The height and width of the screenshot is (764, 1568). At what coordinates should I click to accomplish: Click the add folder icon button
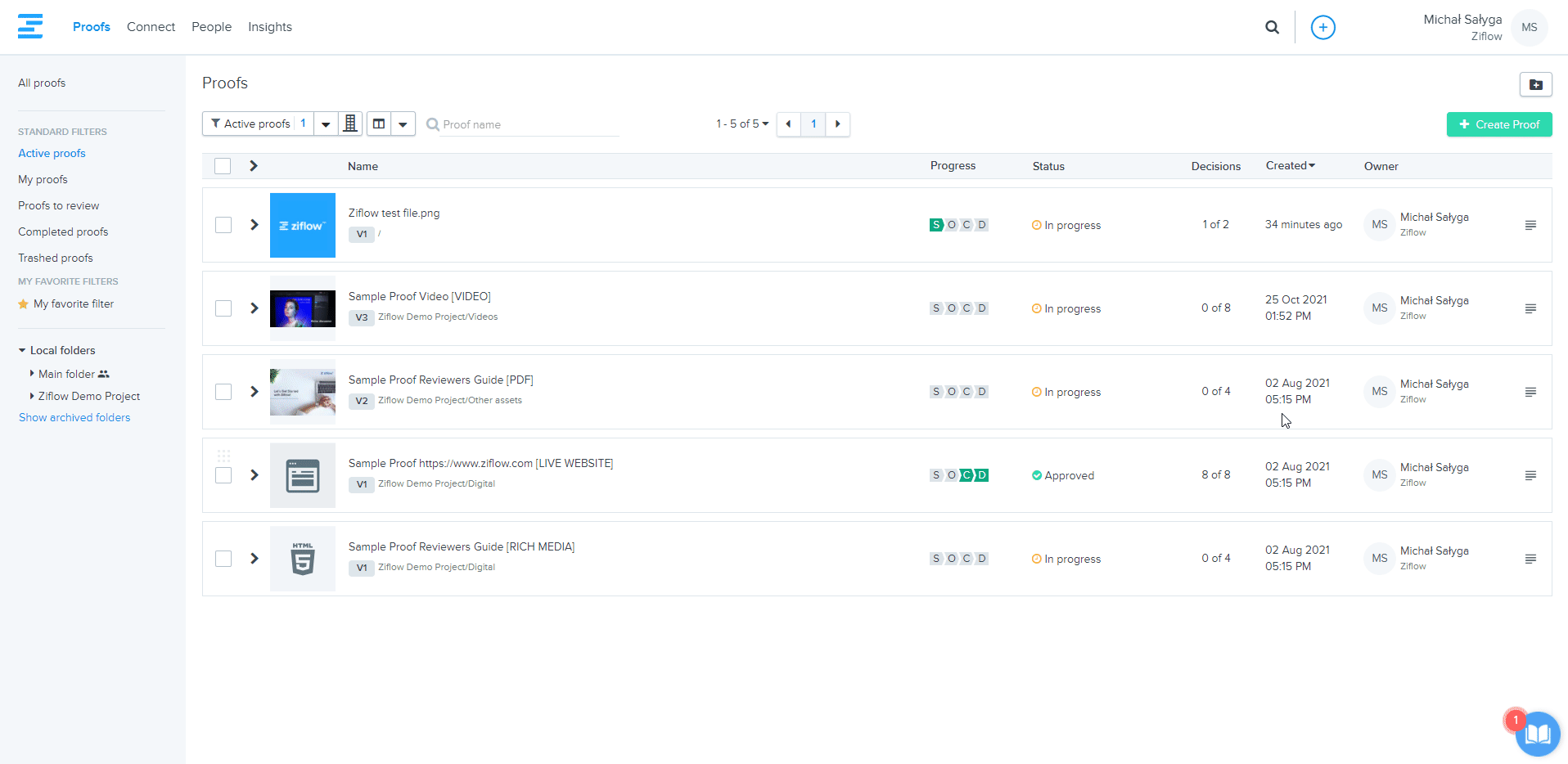click(x=1535, y=84)
